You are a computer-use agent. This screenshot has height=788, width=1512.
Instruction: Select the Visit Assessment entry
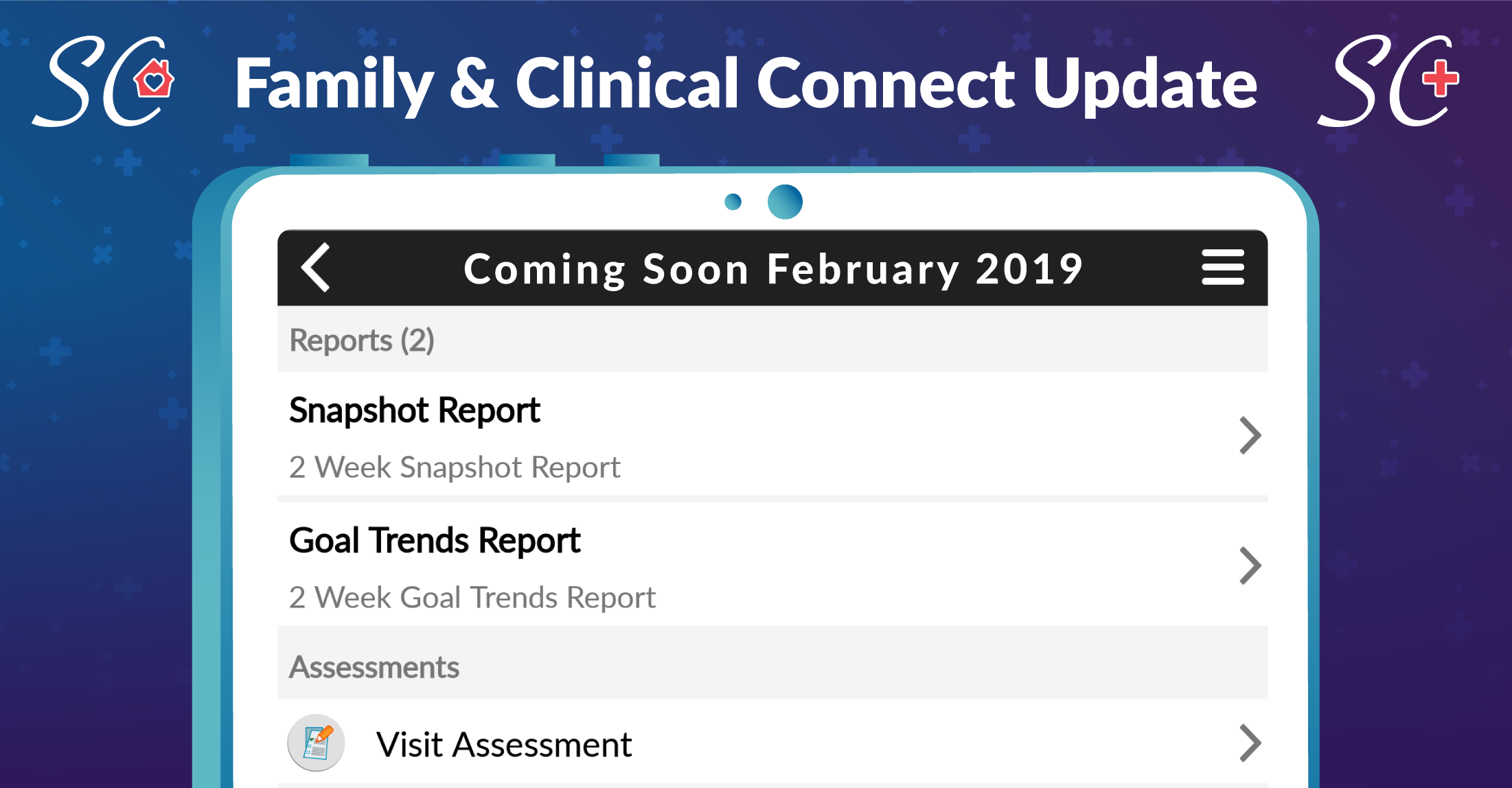pos(772,743)
